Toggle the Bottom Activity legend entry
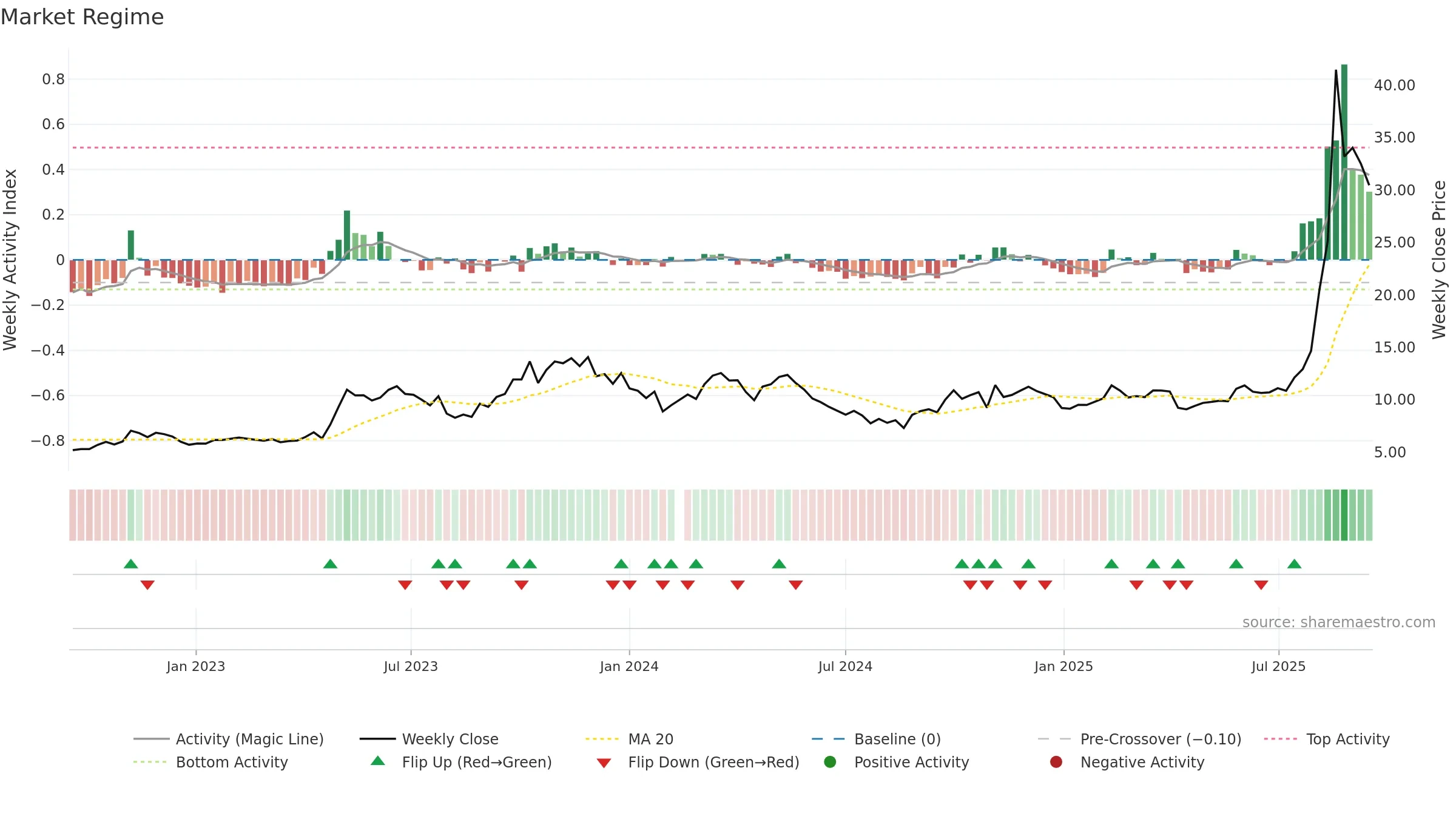This screenshot has height=819, width=1456. tap(211, 762)
